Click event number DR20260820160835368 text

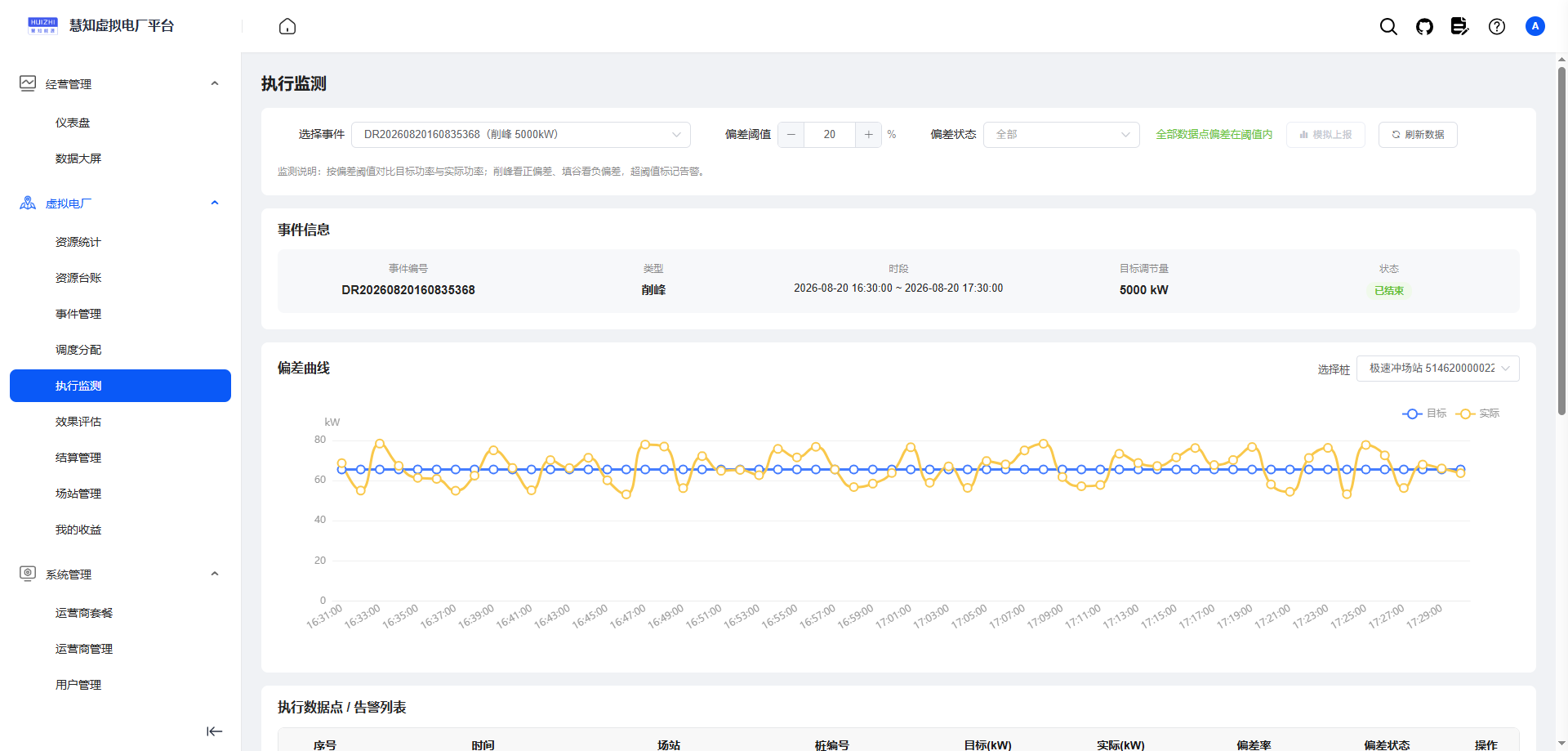point(408,290)
